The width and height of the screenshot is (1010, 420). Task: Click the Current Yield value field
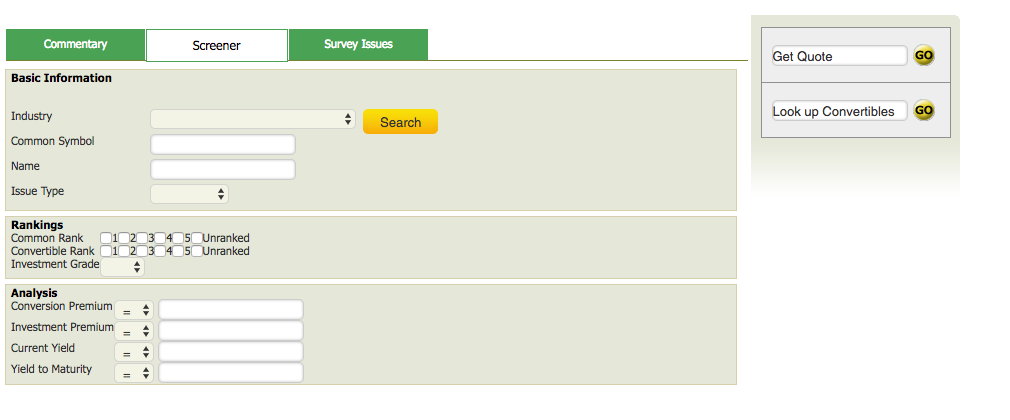[231, 352]
